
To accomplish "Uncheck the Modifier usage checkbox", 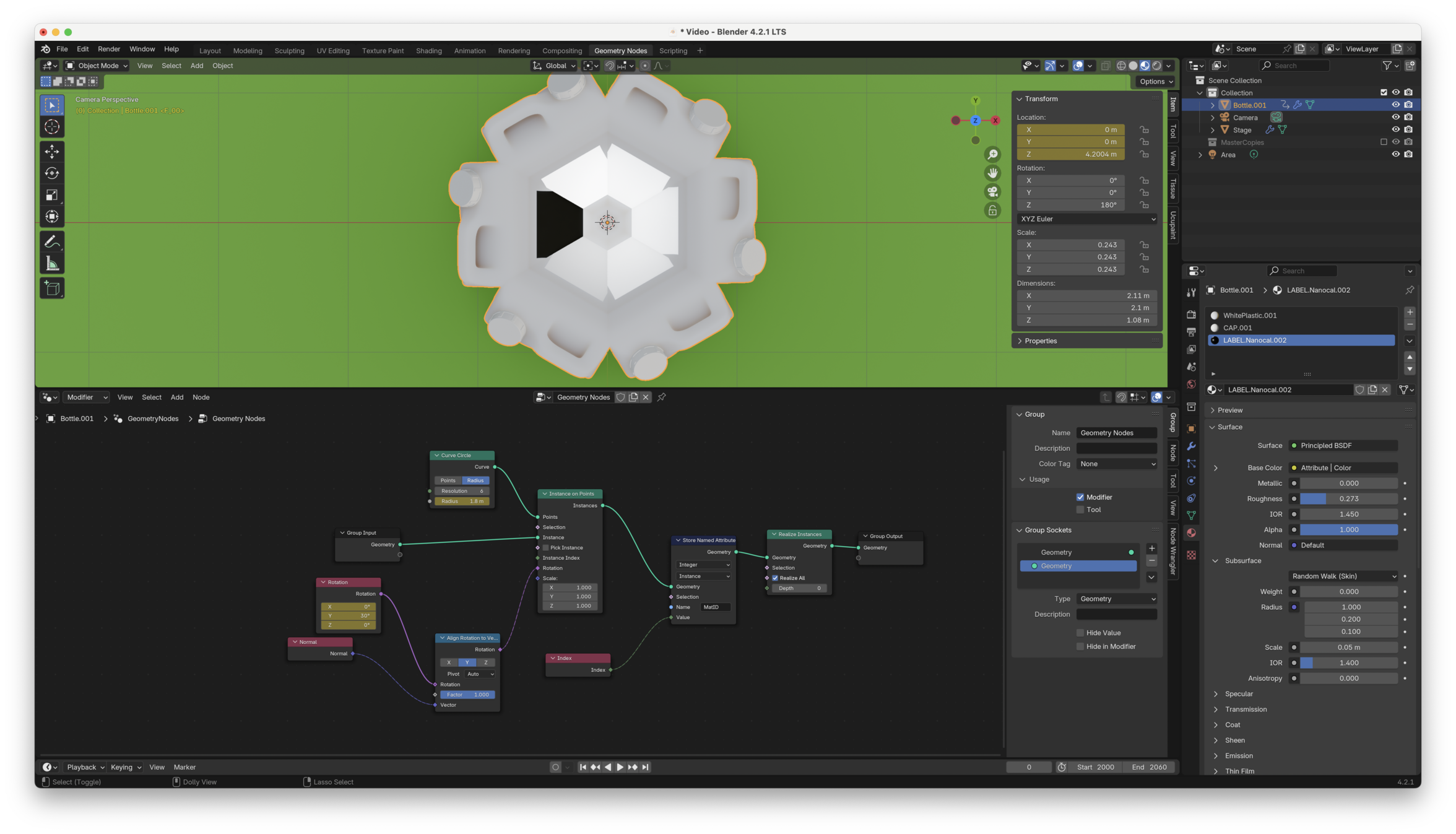I will pos(1080,497).
